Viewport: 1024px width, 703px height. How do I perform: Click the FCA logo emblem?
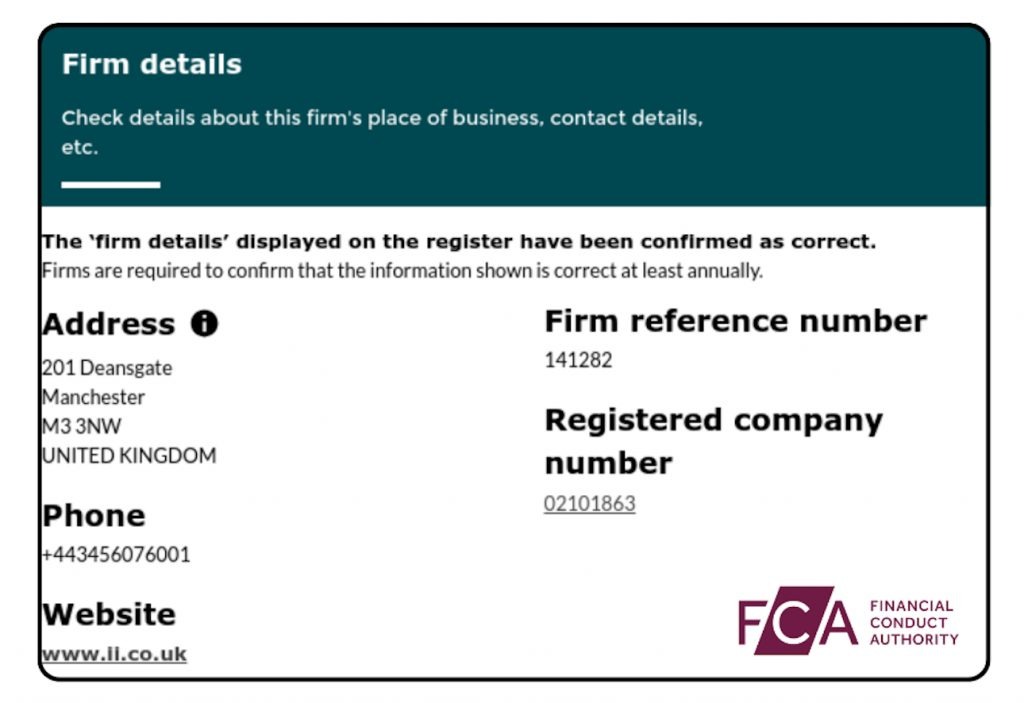tap(797, 620)
